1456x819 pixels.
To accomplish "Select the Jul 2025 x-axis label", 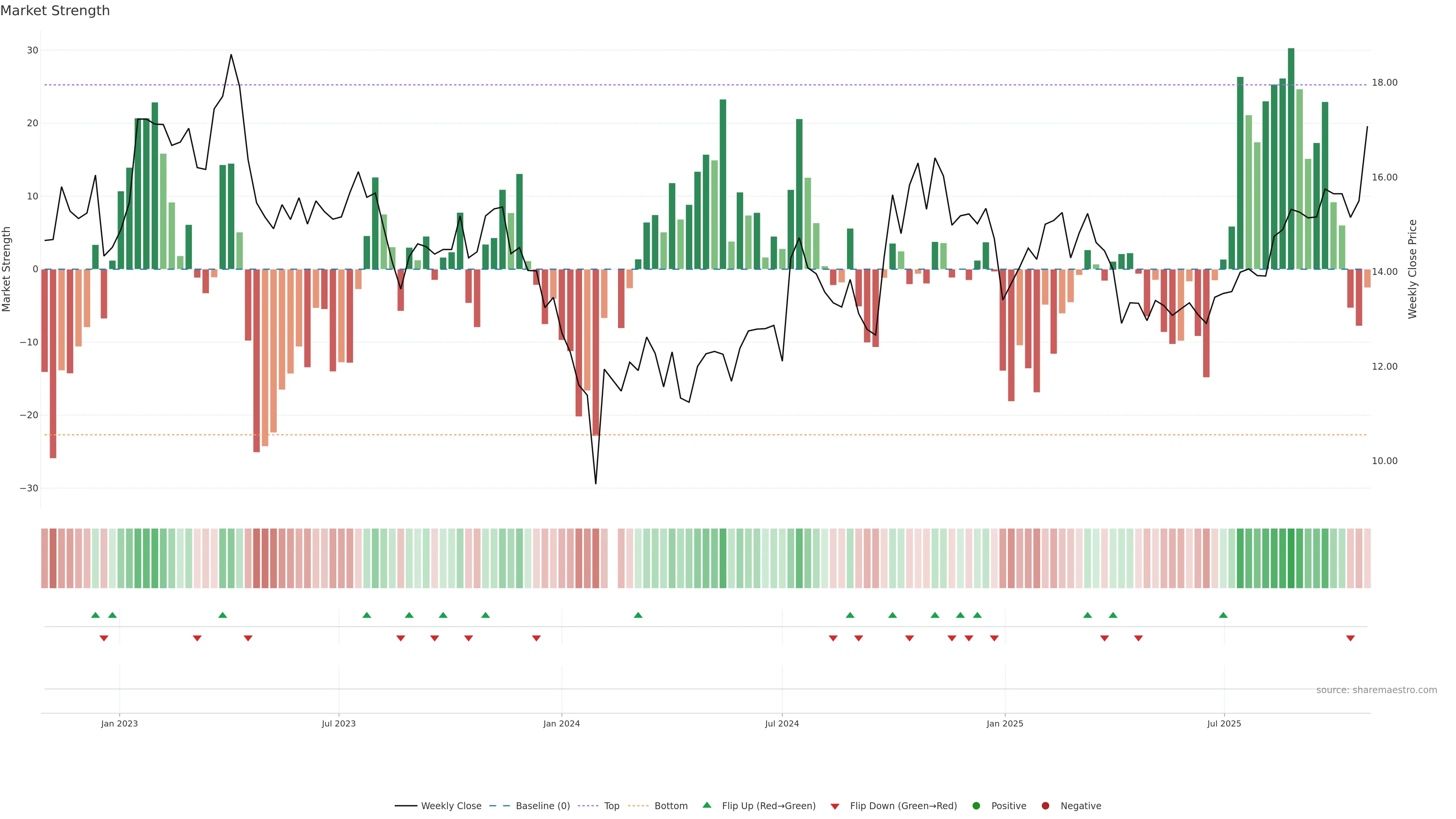I will [1224, 723].
